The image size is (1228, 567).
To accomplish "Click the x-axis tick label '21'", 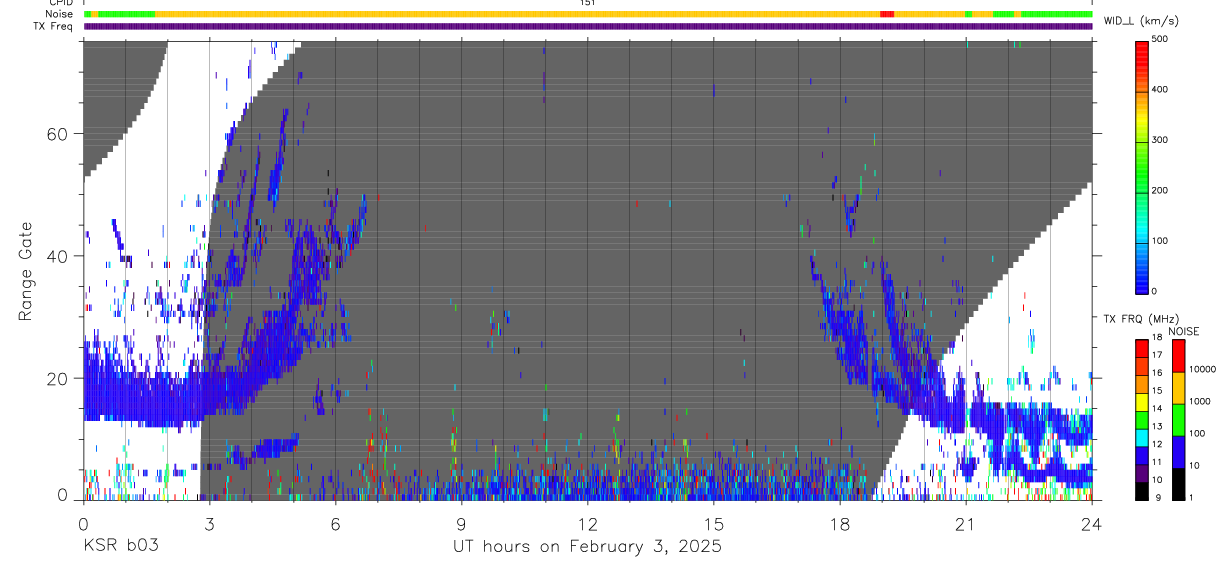I will point(965,523).
